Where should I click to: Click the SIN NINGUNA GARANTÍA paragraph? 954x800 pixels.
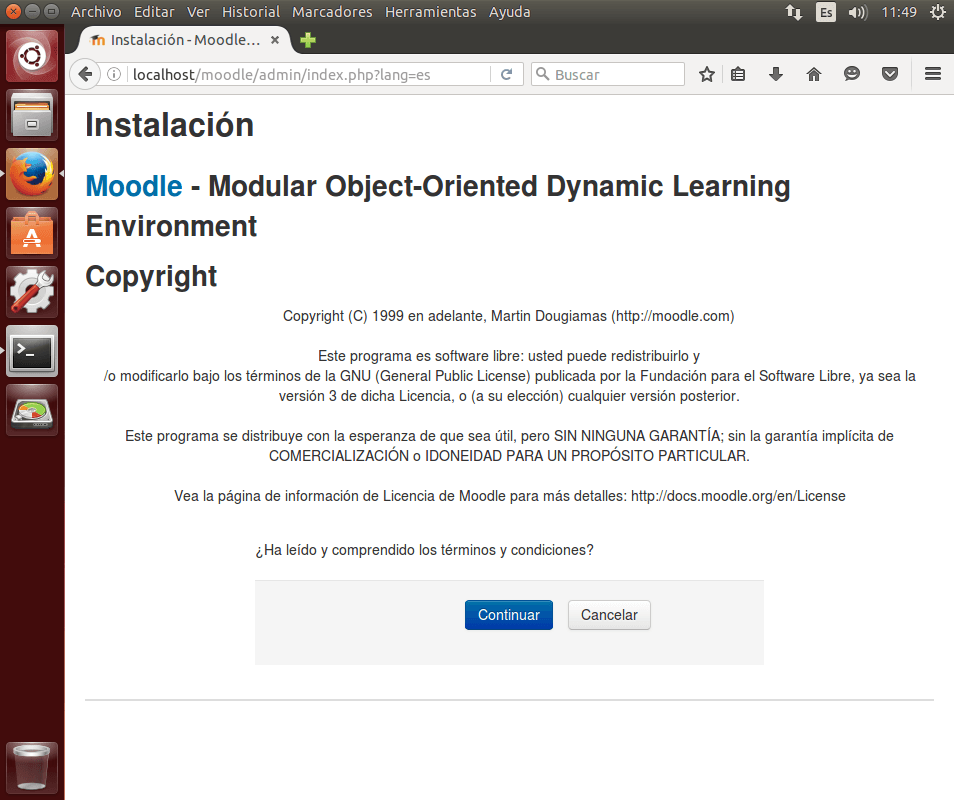pos(509,446)
